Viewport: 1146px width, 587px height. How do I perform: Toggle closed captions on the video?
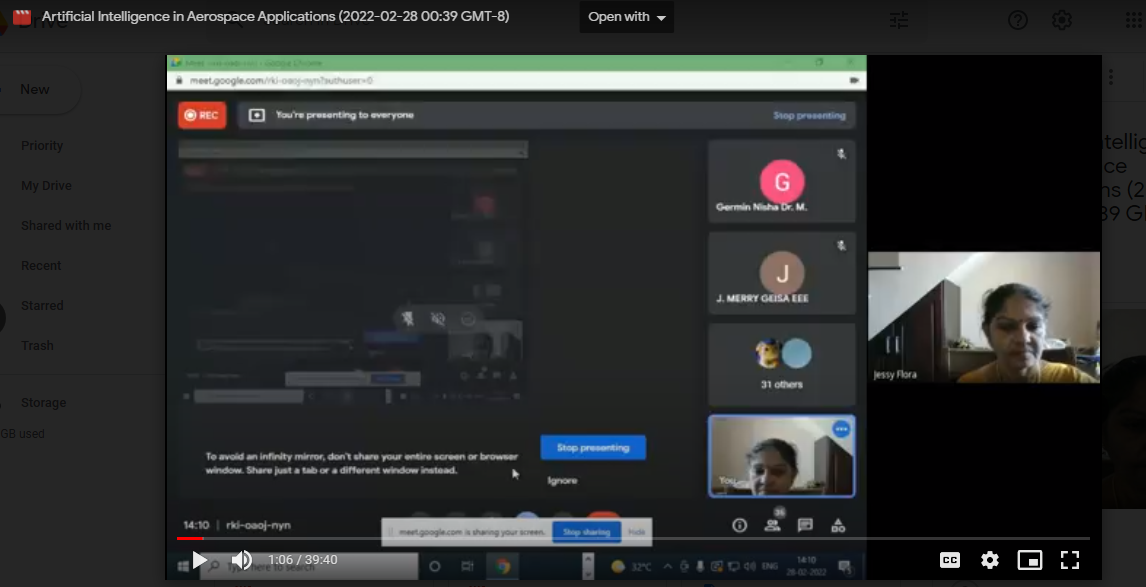(950, 560)
